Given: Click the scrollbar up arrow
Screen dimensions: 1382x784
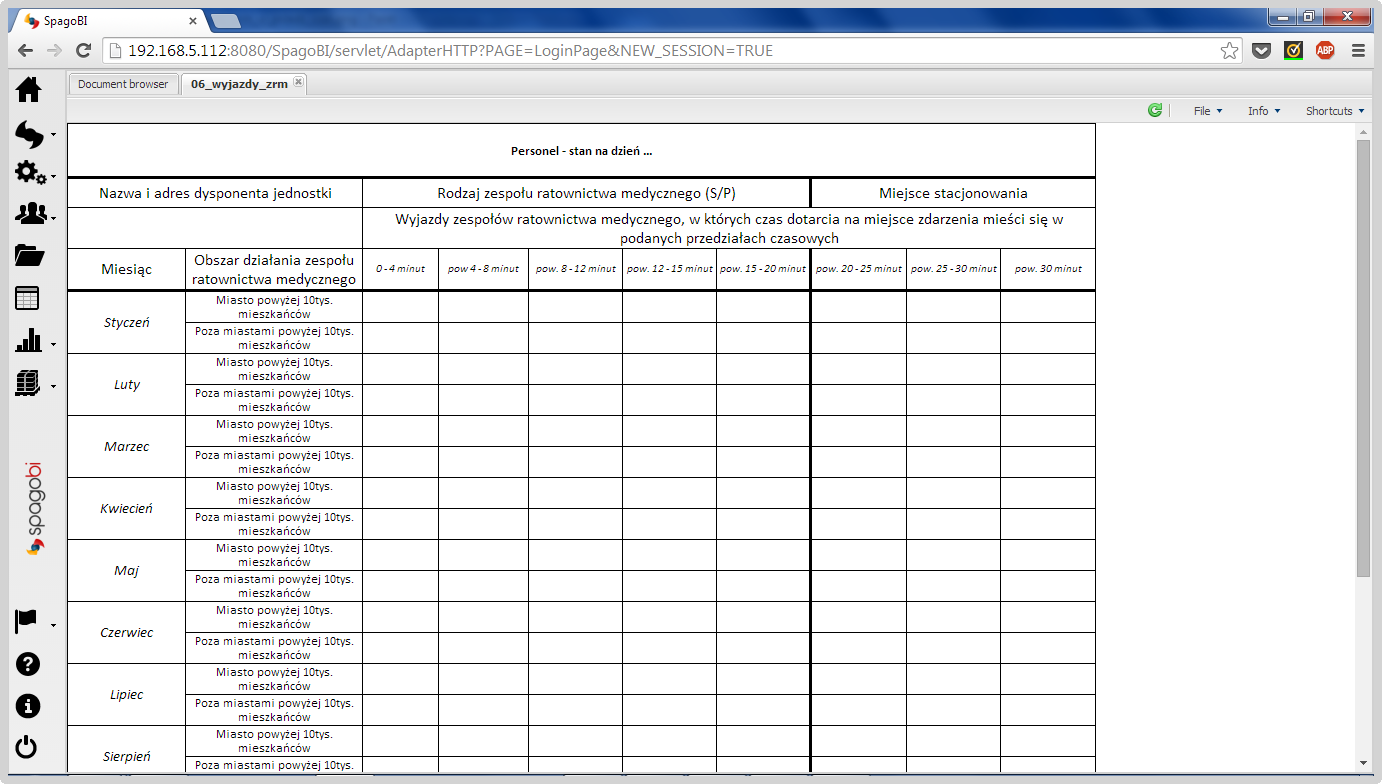Looking at the screenshot, I should click(1363, 131).
